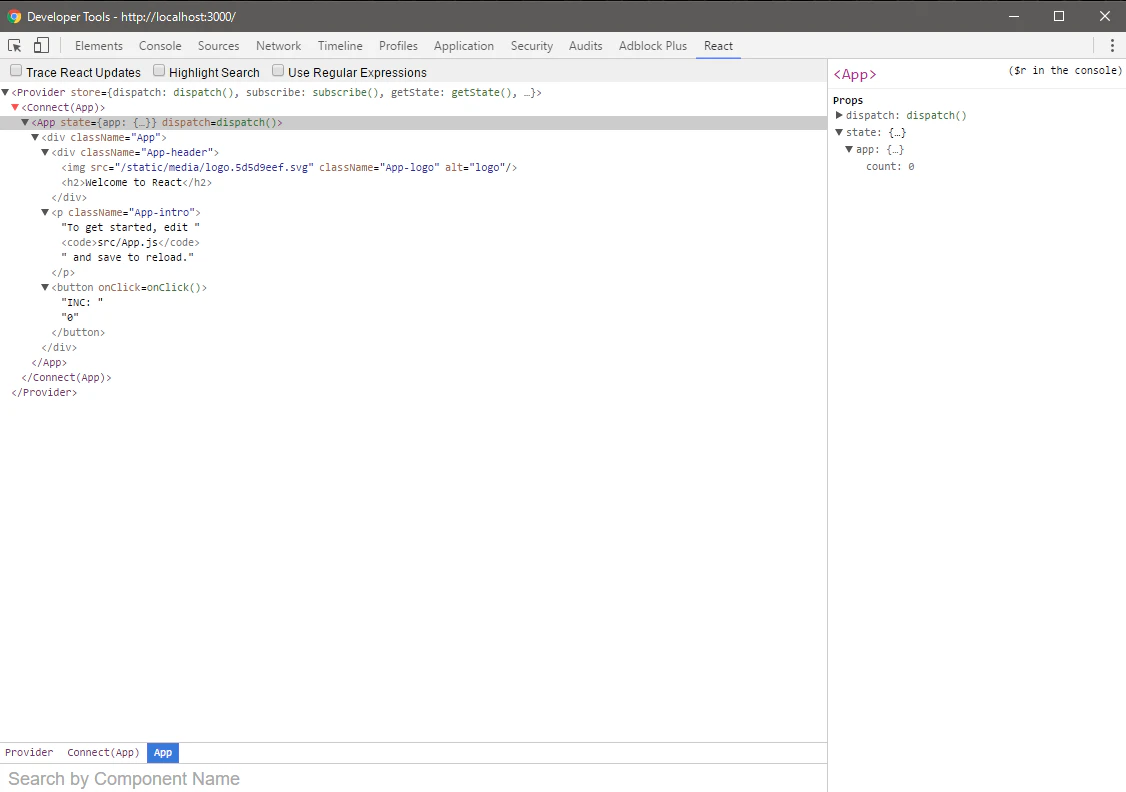1126x792 pixels.
Task: Collapse the App-intro paragraph node
Action: pyautogui.click(x=45, y=213)
